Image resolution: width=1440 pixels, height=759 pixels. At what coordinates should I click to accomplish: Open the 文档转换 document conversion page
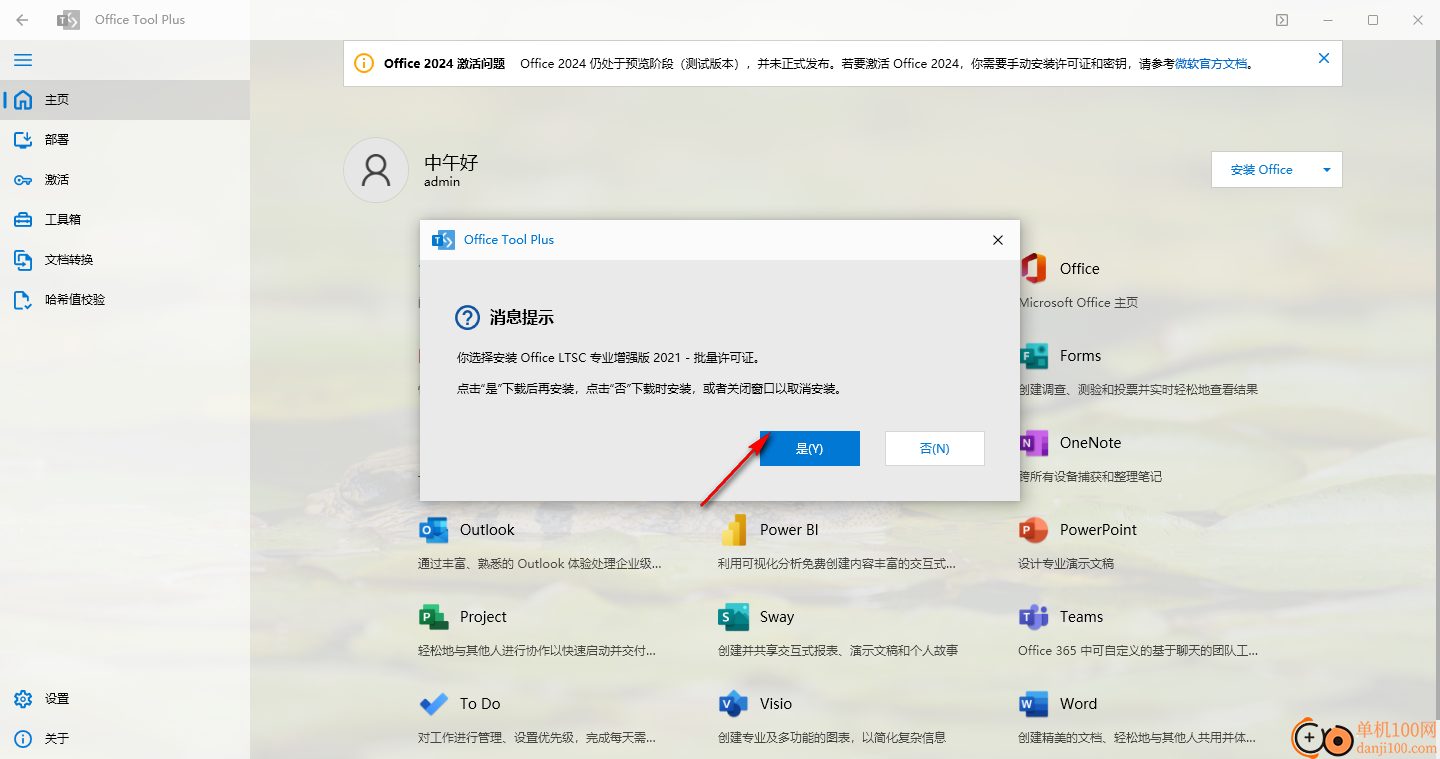coord(125,260)
